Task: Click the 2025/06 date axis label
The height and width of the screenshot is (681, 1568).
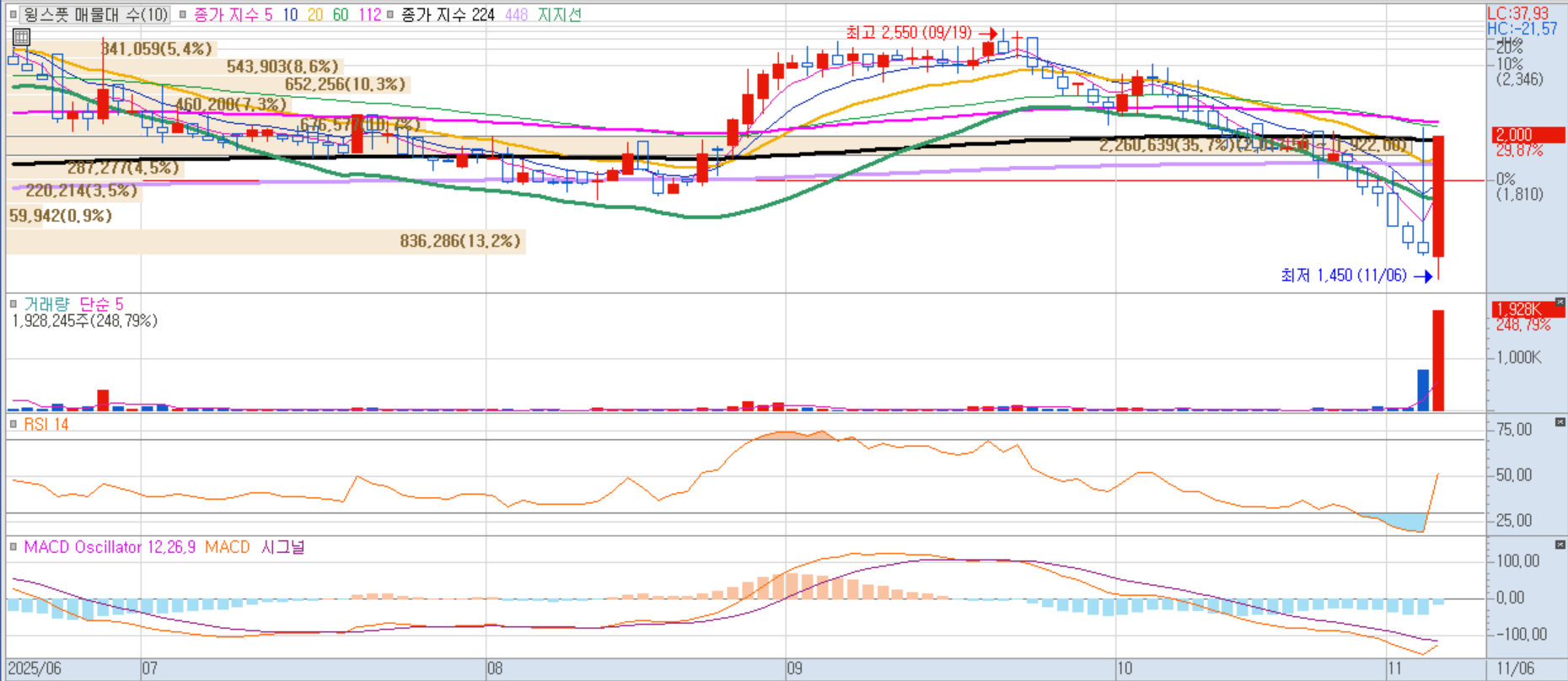Action: point(35,669)
